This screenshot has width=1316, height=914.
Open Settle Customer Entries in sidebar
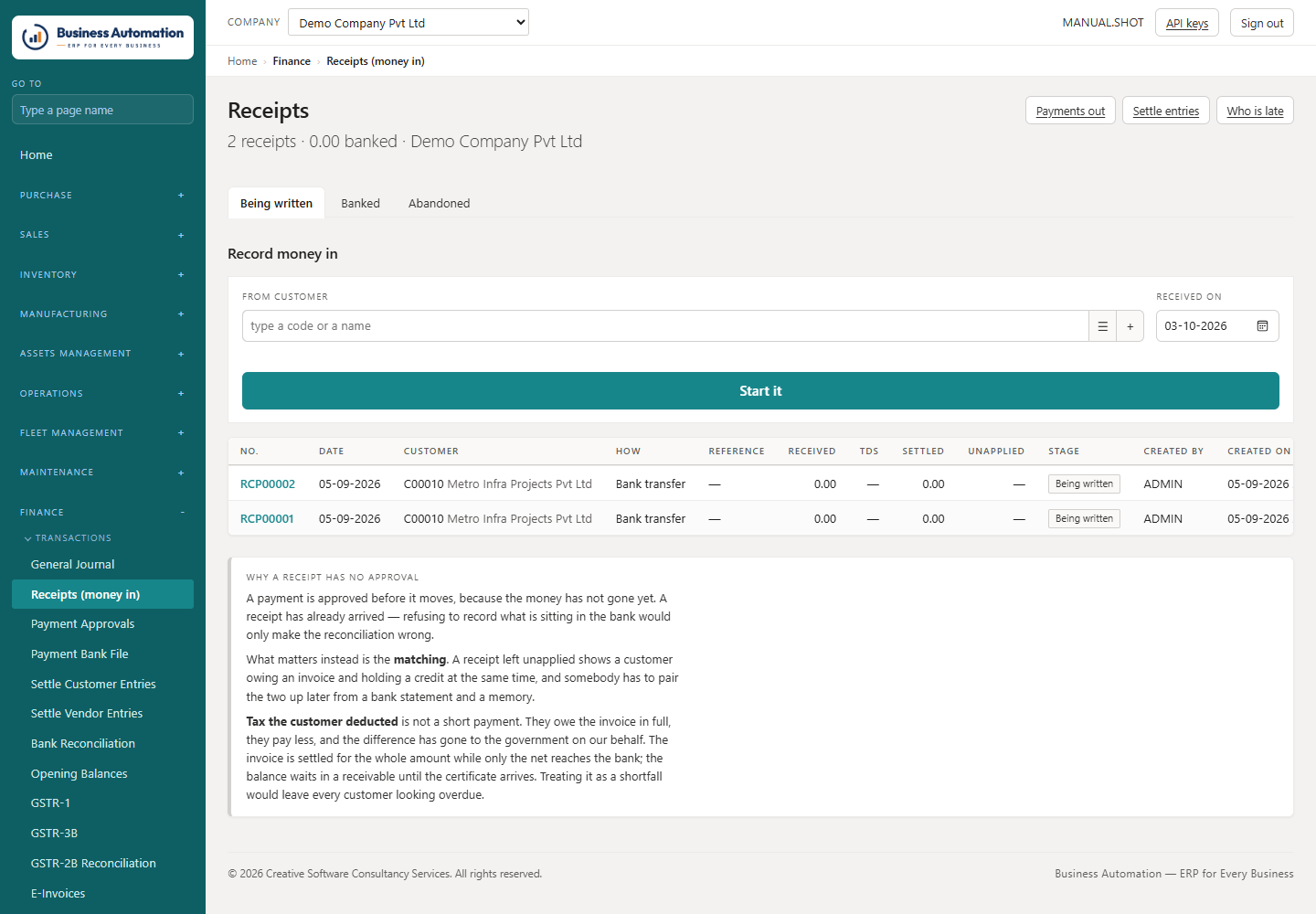point(102,685)
